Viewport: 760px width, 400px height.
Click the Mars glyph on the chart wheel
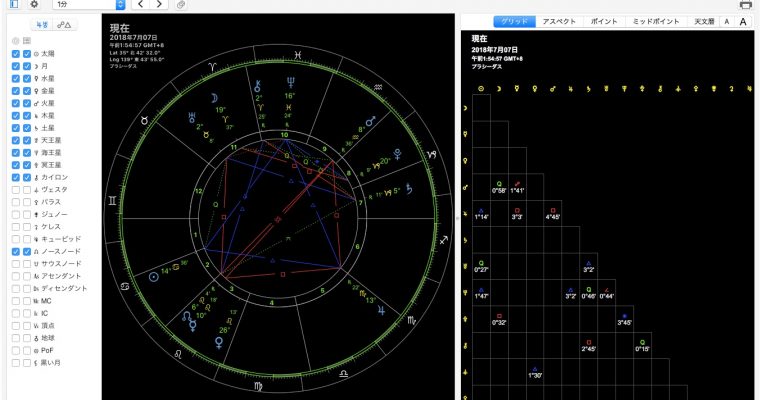coord(371,121)
